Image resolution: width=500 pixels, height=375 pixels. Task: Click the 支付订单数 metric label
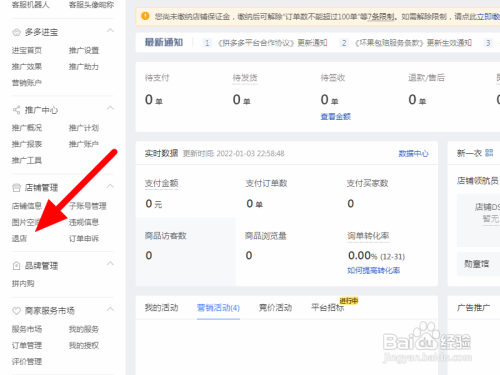pos(266,183)
